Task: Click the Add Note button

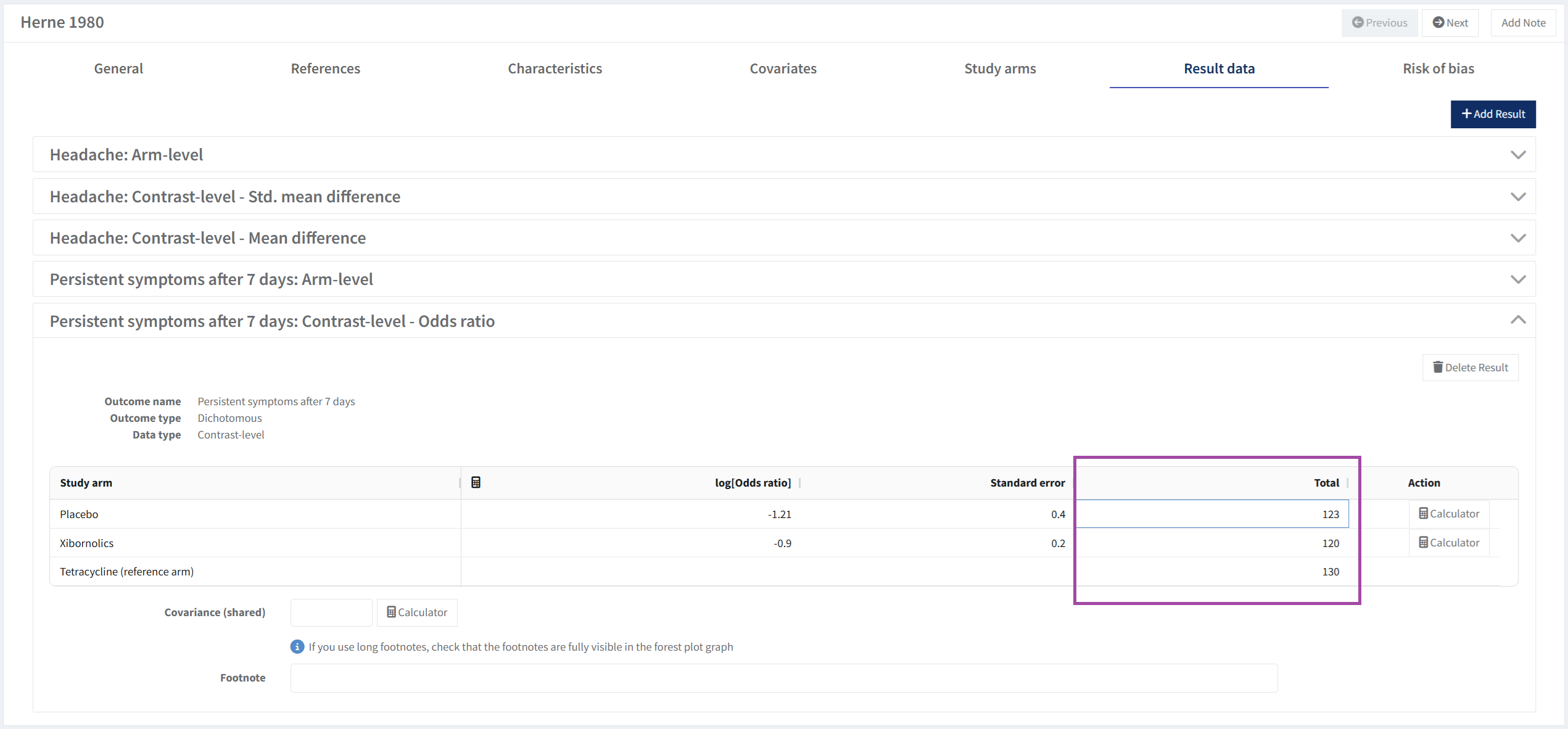Action: point(1523,23)
